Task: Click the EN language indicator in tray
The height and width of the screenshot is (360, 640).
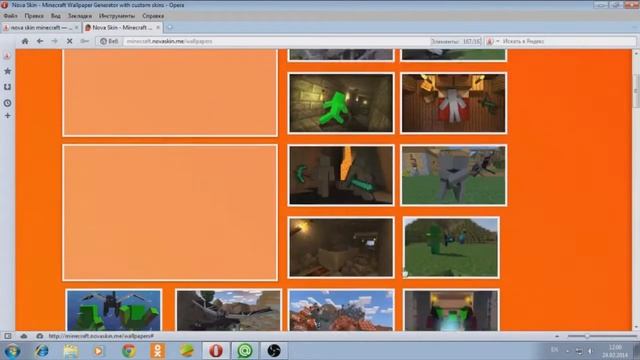Action: click(x=554, y=350)
